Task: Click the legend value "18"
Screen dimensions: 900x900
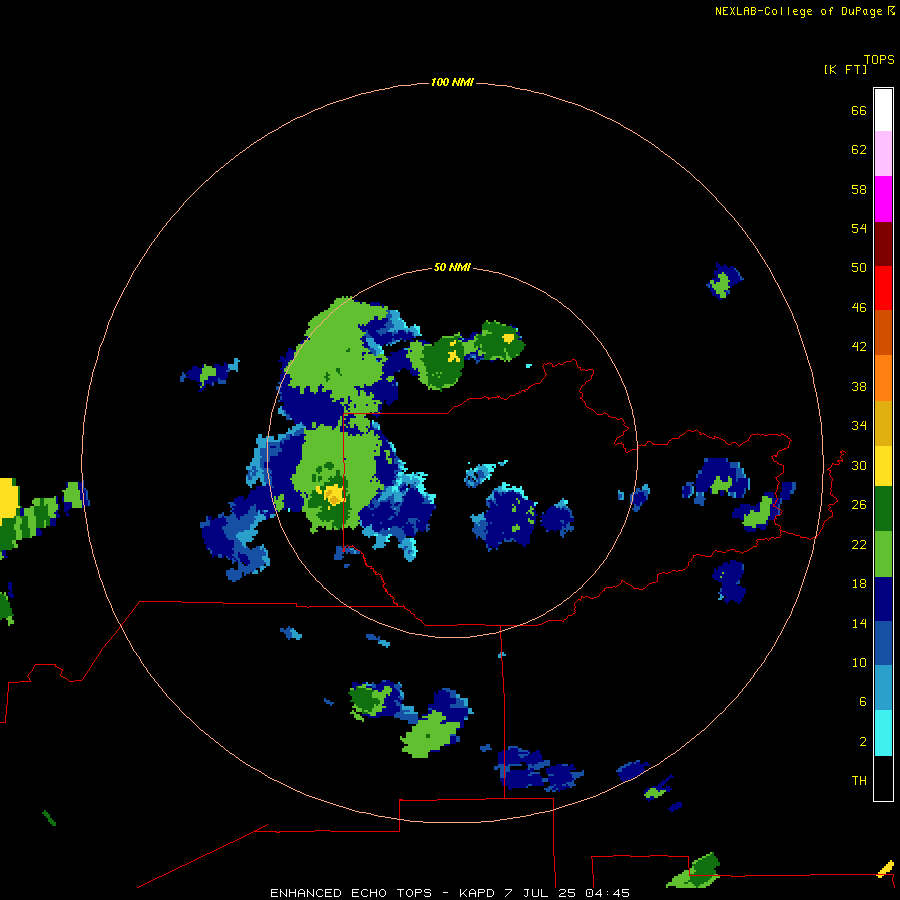Action: point(859,583)
